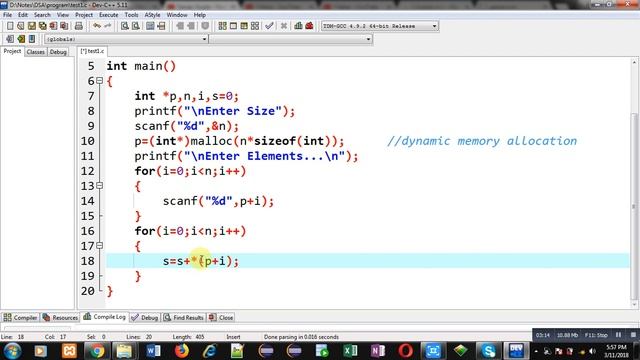
Task: Click the red Delete Profiling Information icon
Action: (x=309, y=26)
